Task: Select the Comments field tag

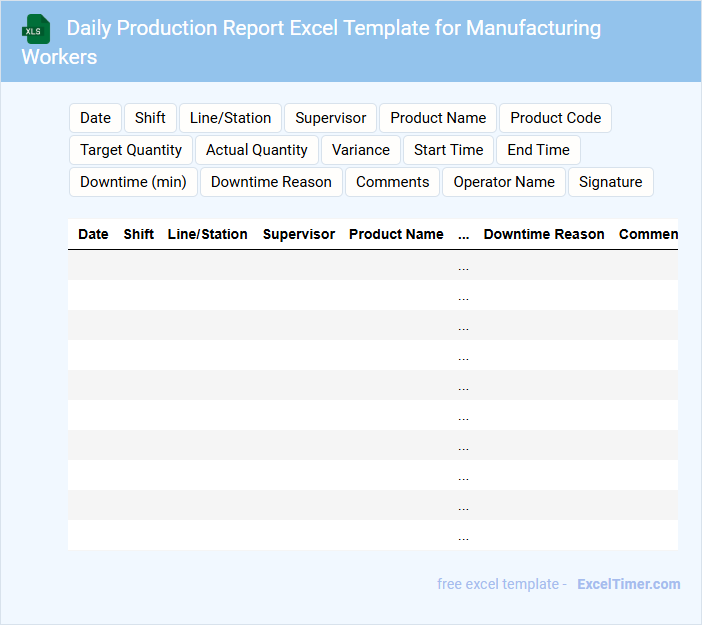Action: [393, 182]
